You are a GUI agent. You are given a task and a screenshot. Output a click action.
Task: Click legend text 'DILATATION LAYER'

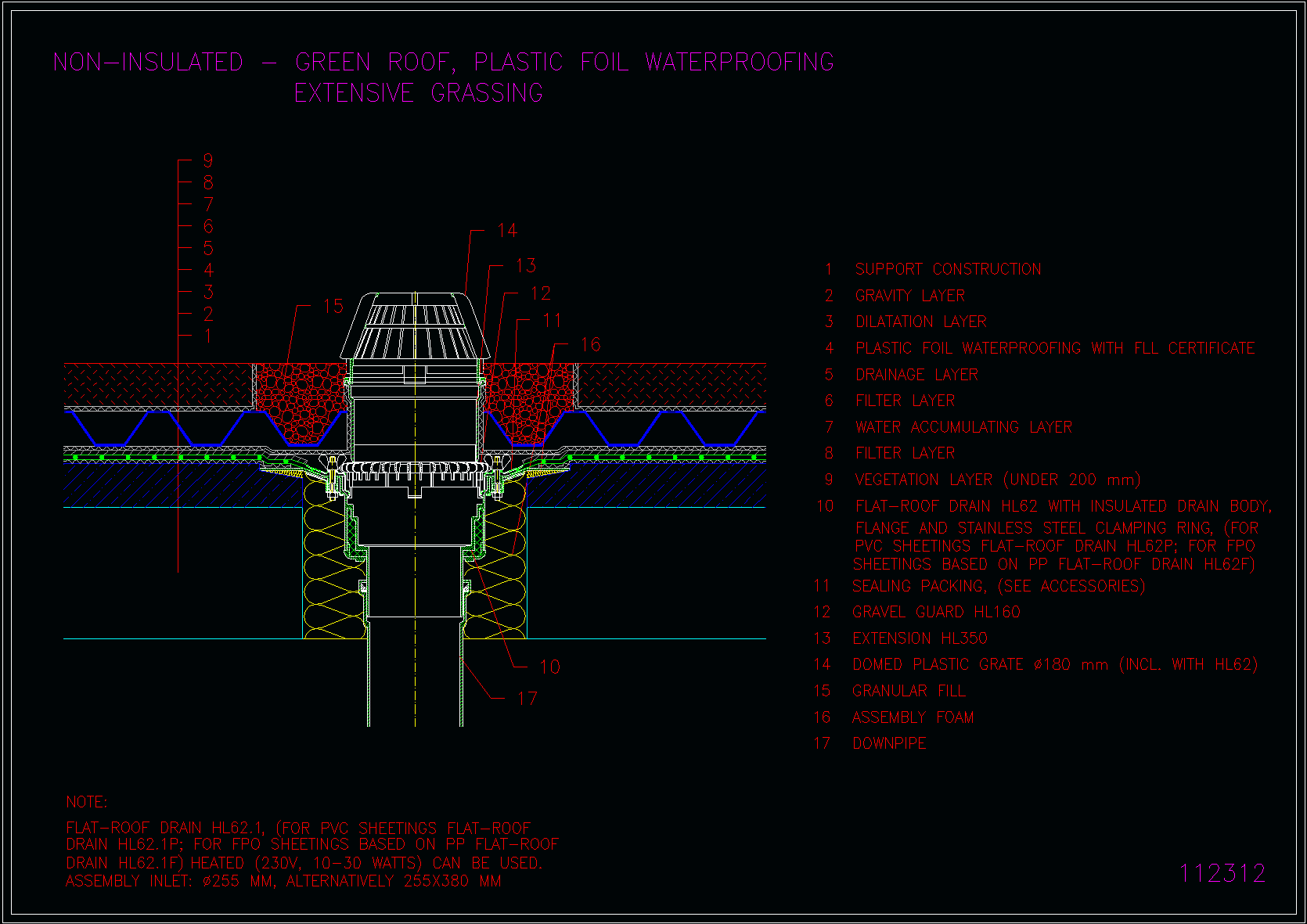pos(920,322)
